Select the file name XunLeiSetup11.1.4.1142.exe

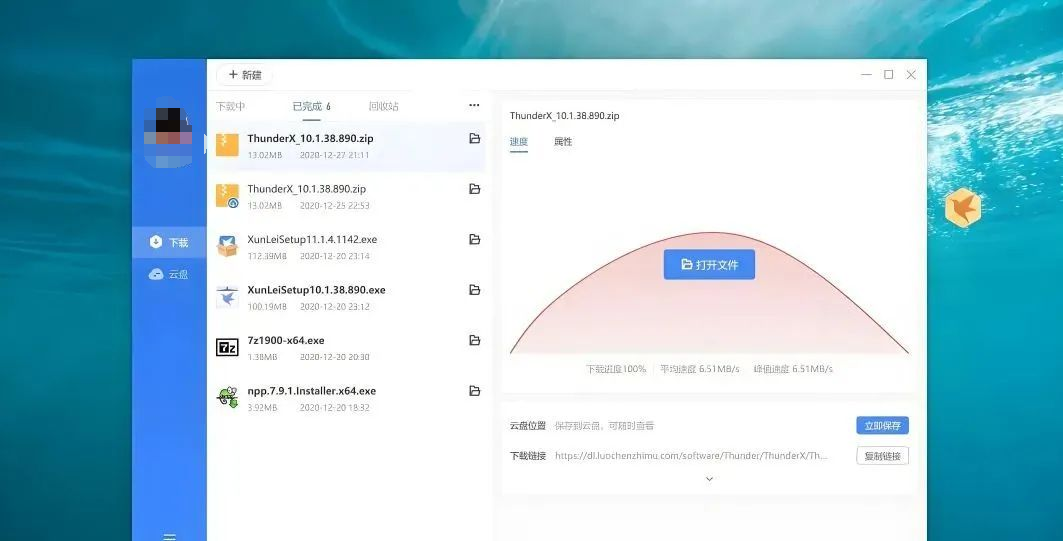click(312, 239)
